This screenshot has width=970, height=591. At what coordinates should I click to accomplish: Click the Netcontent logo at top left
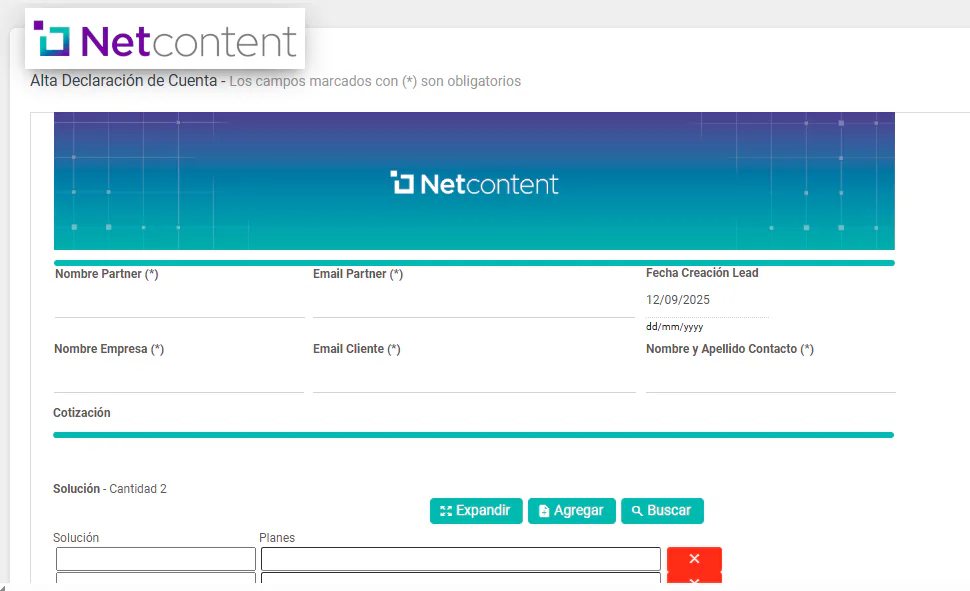pyautogui.click(x=165, y=39)
